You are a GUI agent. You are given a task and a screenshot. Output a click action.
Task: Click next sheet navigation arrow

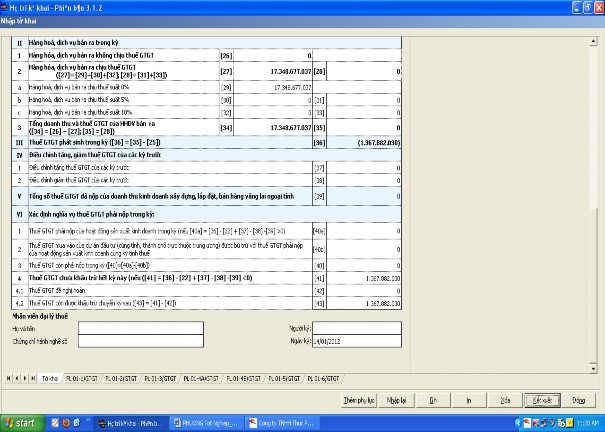point(25,377)
